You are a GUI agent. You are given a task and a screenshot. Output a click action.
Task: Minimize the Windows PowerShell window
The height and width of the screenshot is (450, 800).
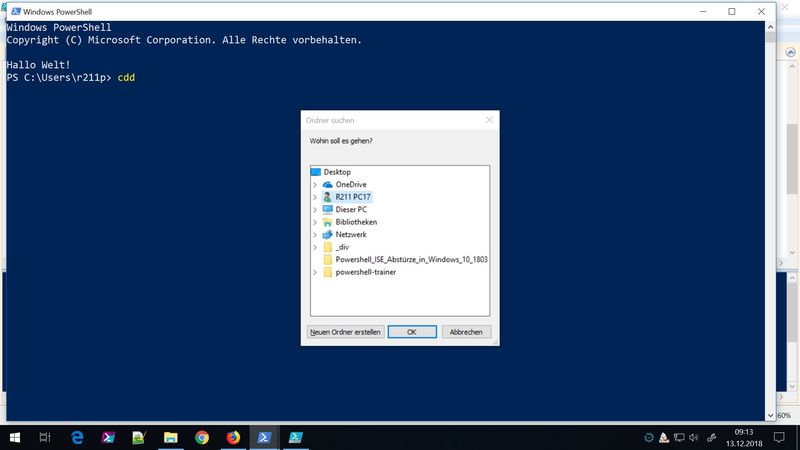pyautogui.click(x=703, y=11)
